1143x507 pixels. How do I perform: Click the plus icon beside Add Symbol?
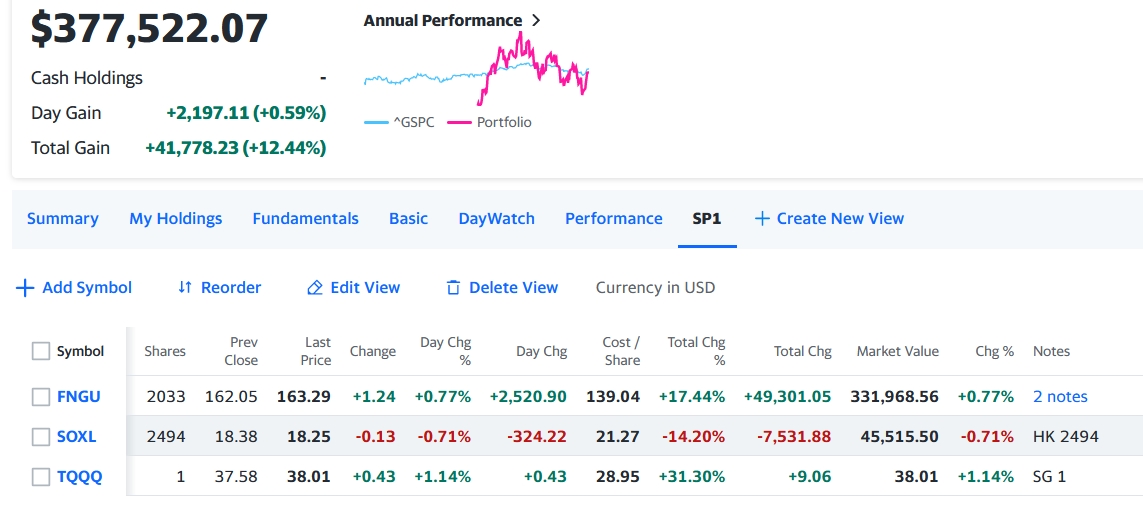click(x=26, y=288)
